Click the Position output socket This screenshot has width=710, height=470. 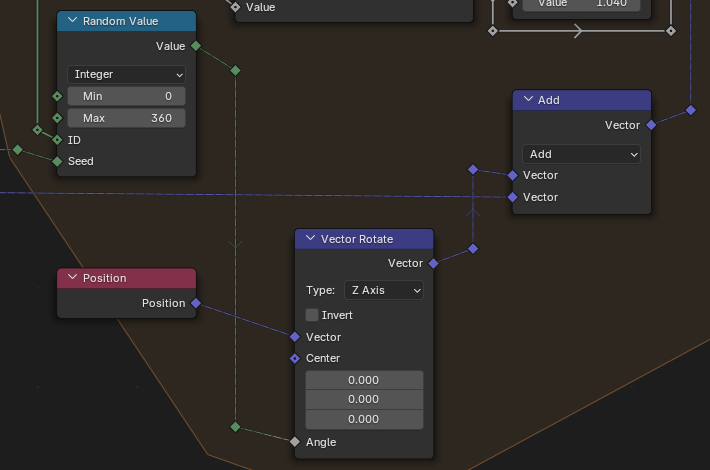196,303
